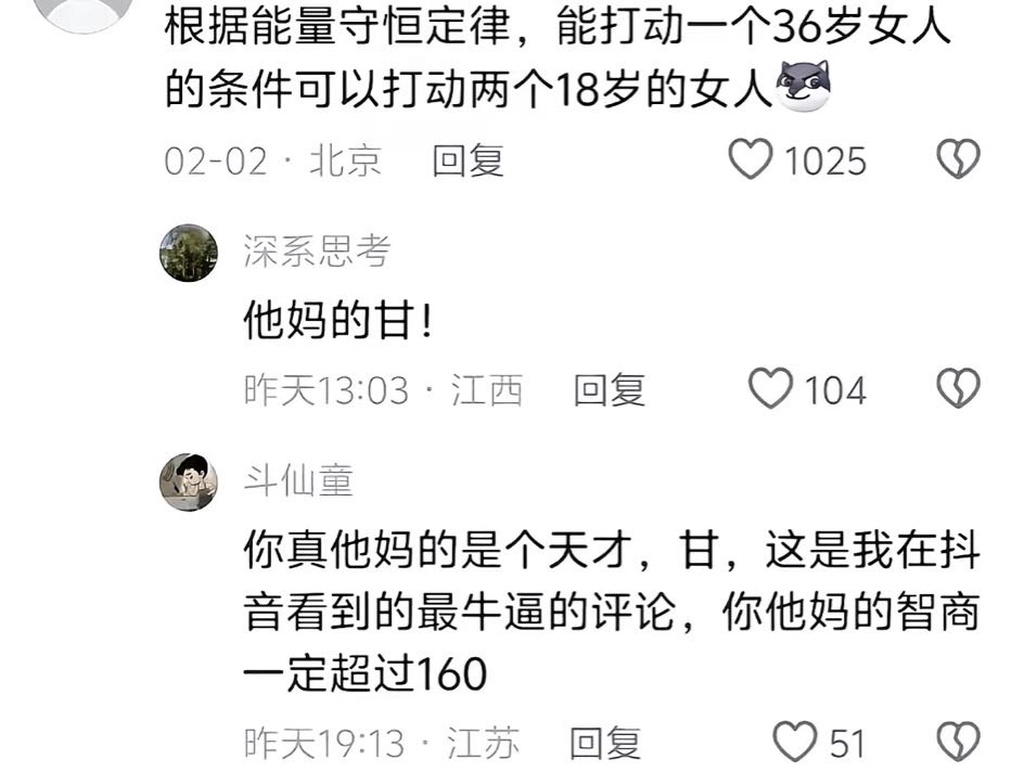Viewport: 1024px width, 772px height.
Task: Open username 深系思考
Action: [x=317, y=251]
